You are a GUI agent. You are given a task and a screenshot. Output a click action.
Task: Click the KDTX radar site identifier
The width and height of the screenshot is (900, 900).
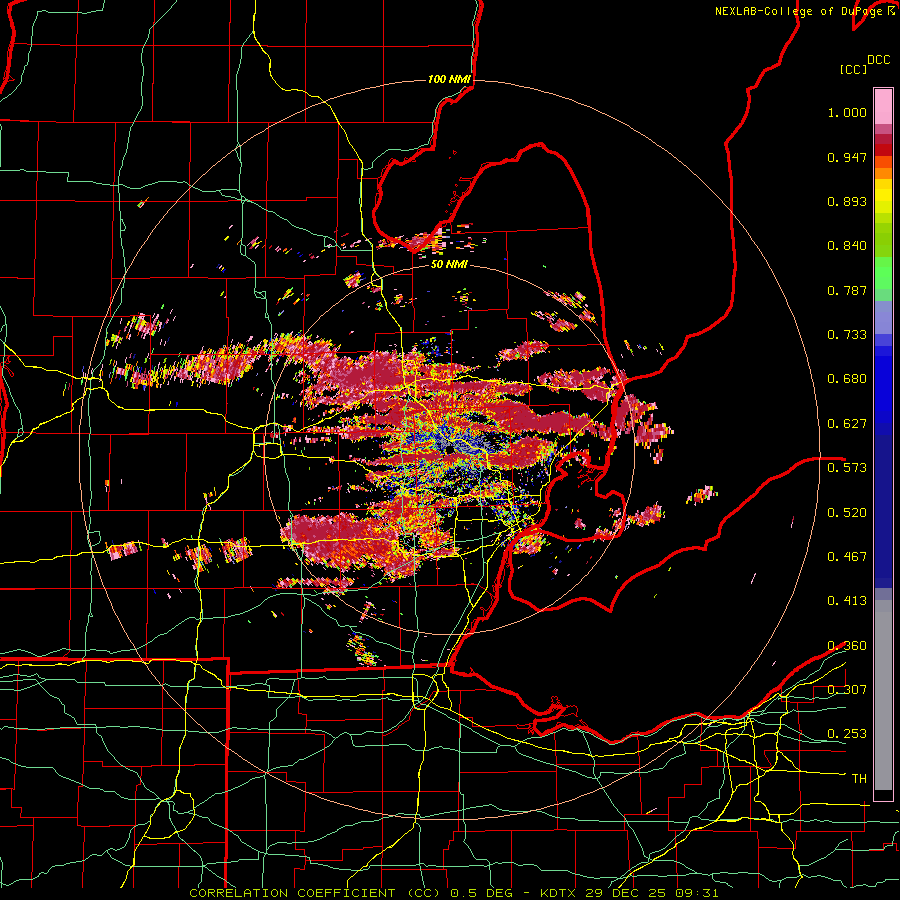coord(560,893)
